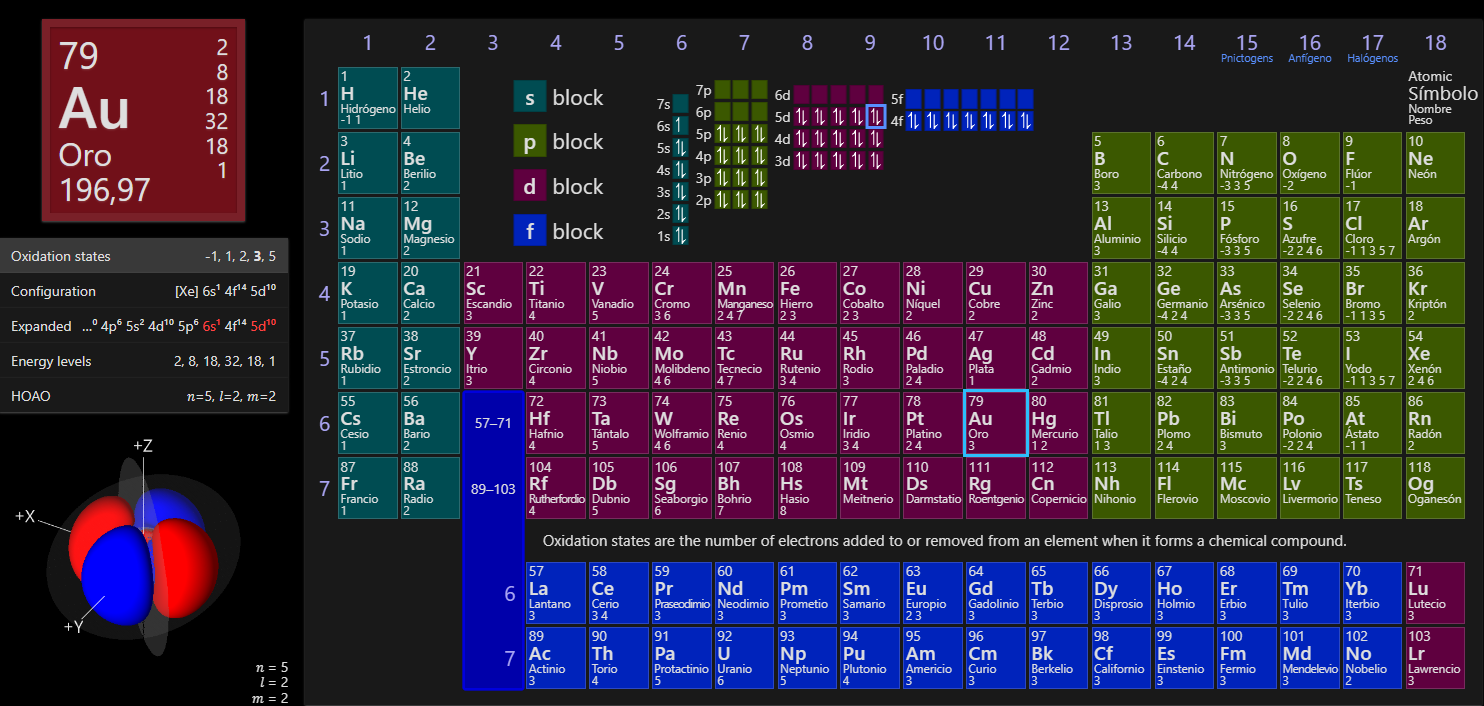Select the Gold (Au) element tile

click(996, 423)
